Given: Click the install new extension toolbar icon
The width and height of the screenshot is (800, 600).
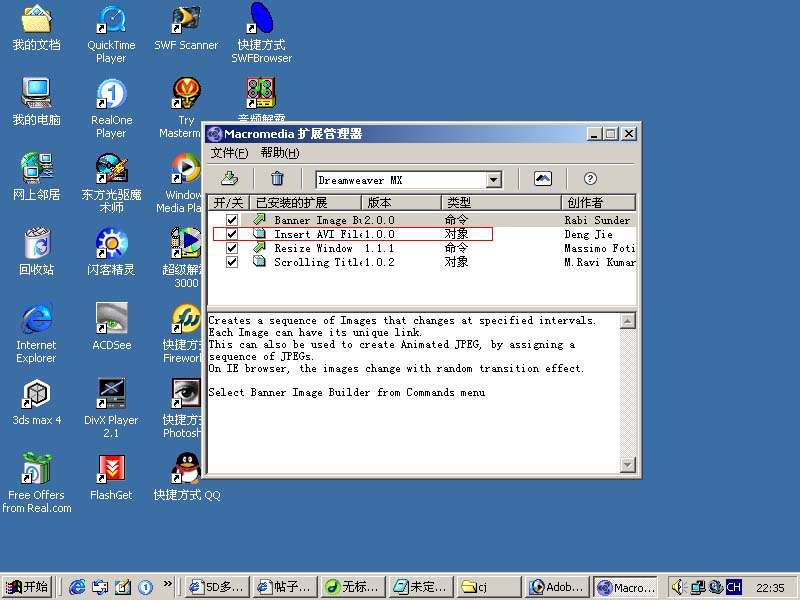Looking at the screenshot, I should click(x=230, y=179).
